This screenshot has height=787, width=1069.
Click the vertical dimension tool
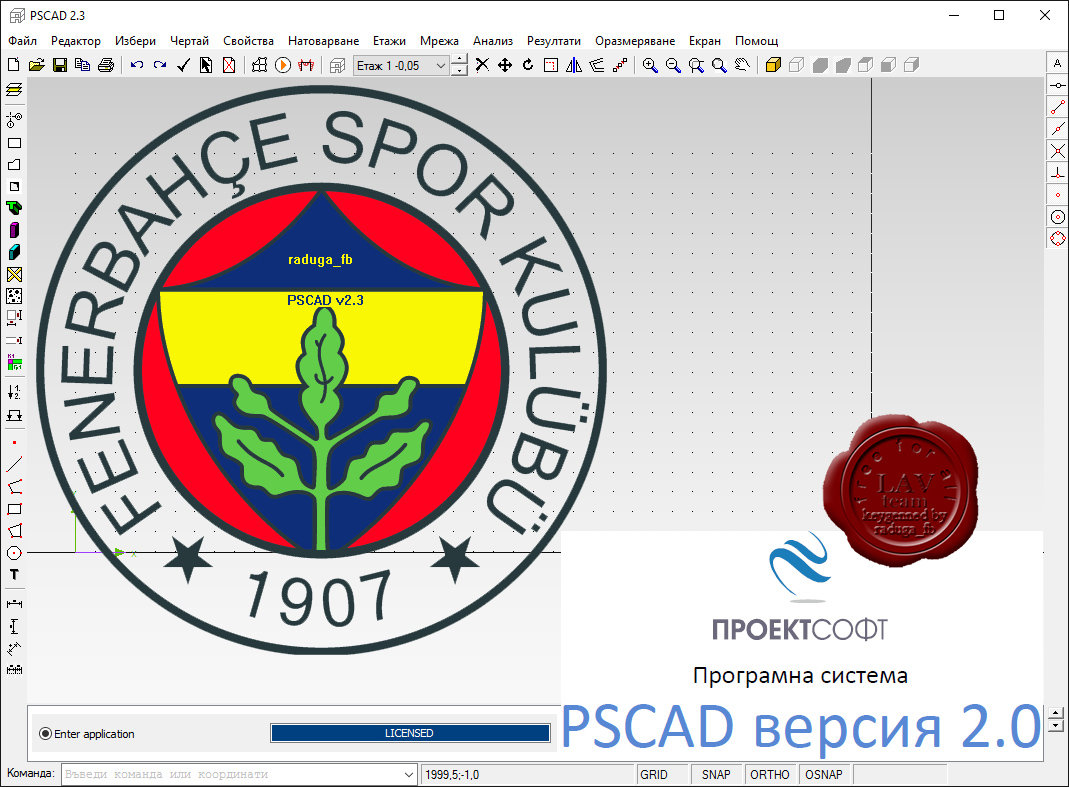coord(14,626)
